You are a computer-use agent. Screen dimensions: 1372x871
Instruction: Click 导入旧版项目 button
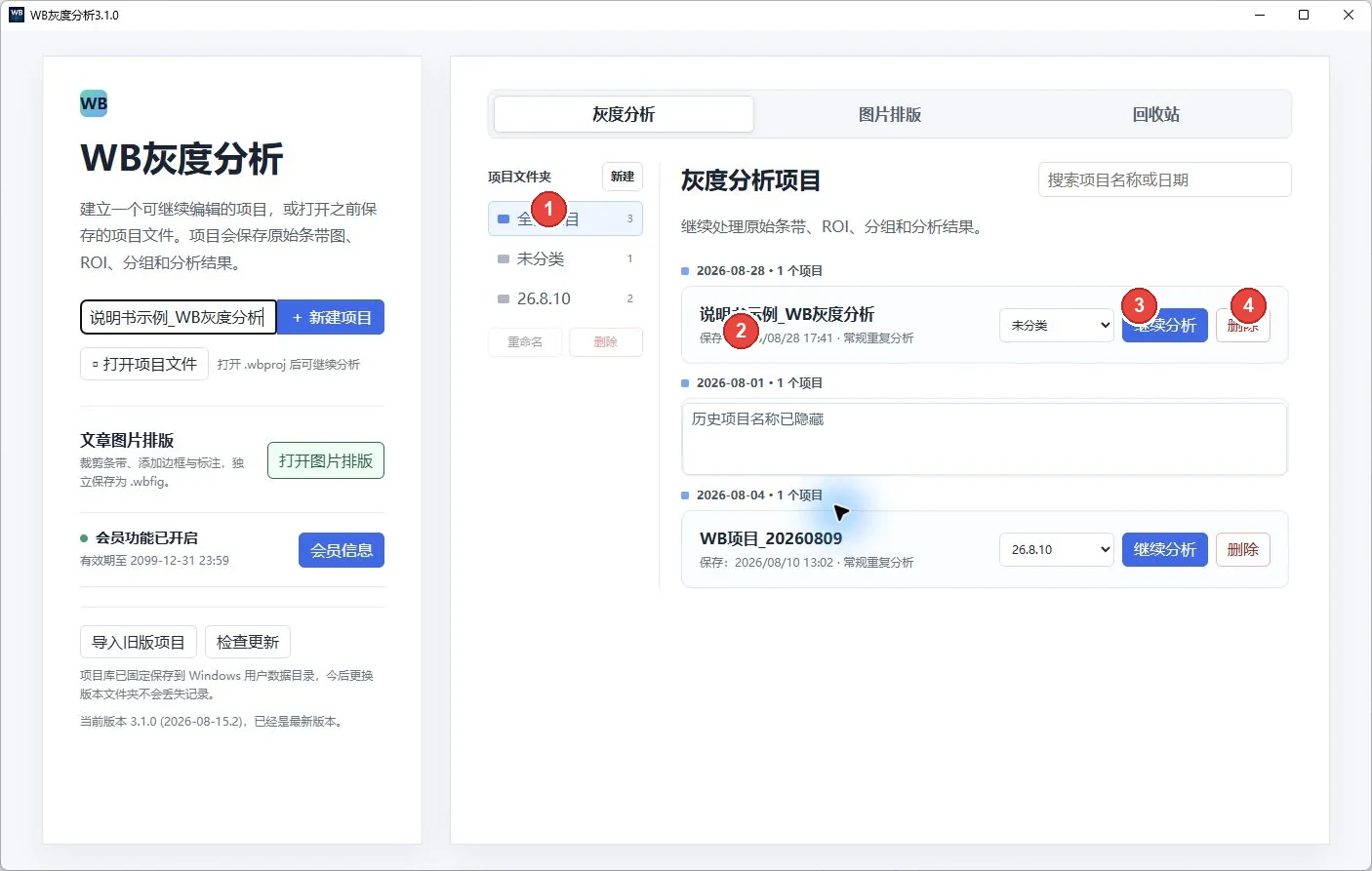pyautogui.click(x=139, y=642)
